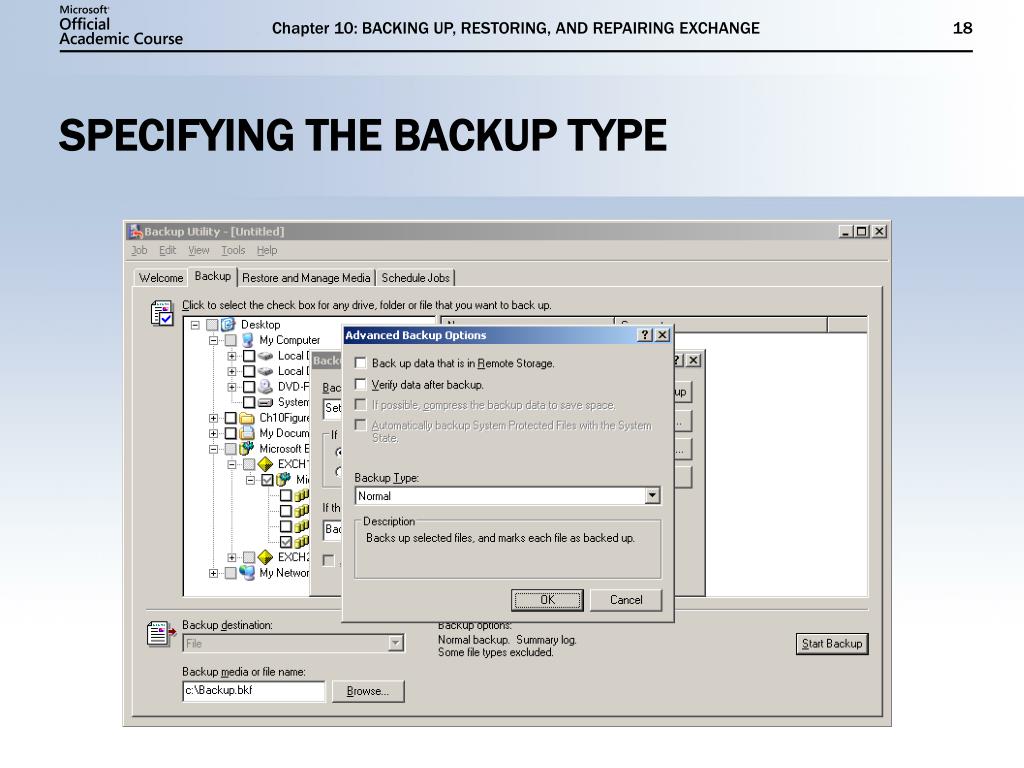This screenshot has width=1024, height=768.
Task: Toggle the My Network Places checkbox
Action: pos(231,573)
